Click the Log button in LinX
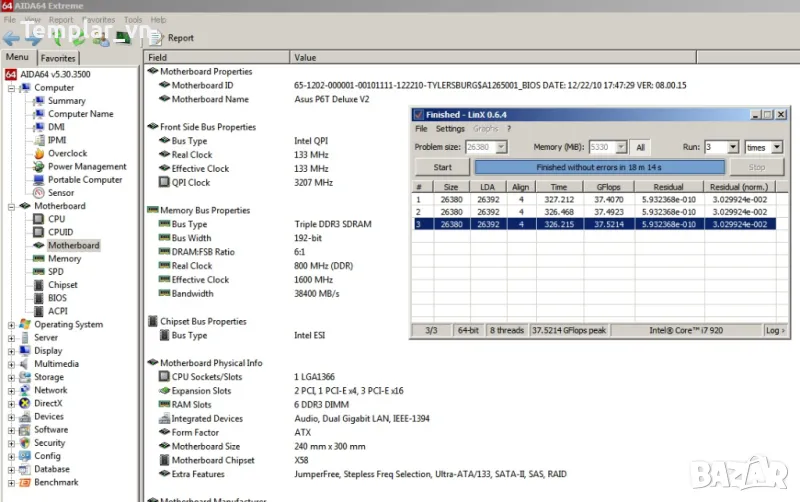 pyautogui.click(x=775, y=330)
